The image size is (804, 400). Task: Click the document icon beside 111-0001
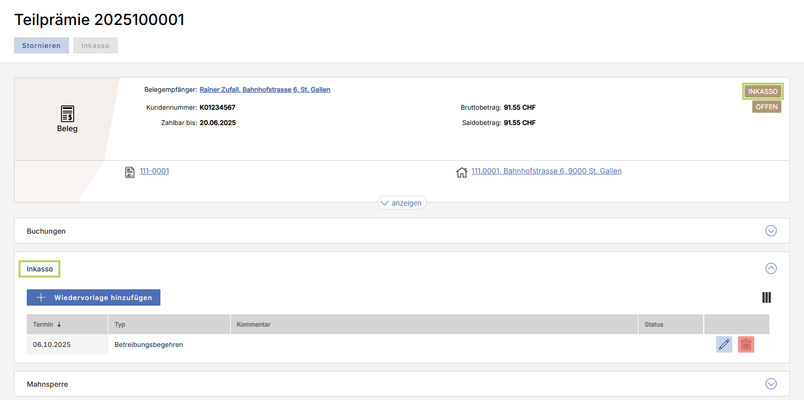(x=130, y=172)
